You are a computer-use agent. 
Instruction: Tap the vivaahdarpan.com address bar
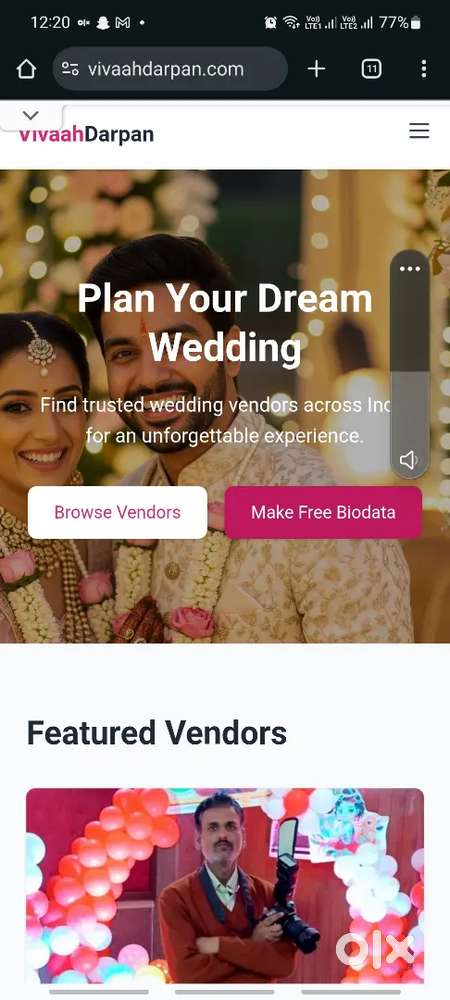coord(170,69)
